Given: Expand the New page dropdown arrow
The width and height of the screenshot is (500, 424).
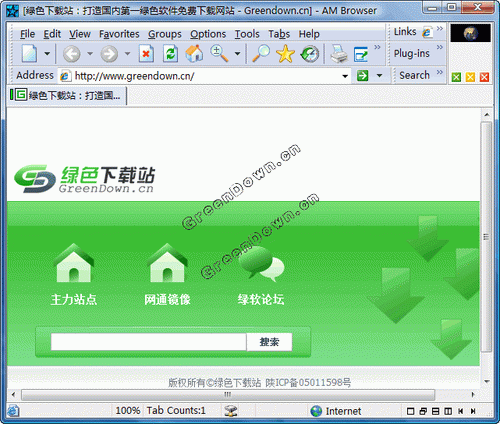Looking at the screenshot, I should tap(47, 53).
